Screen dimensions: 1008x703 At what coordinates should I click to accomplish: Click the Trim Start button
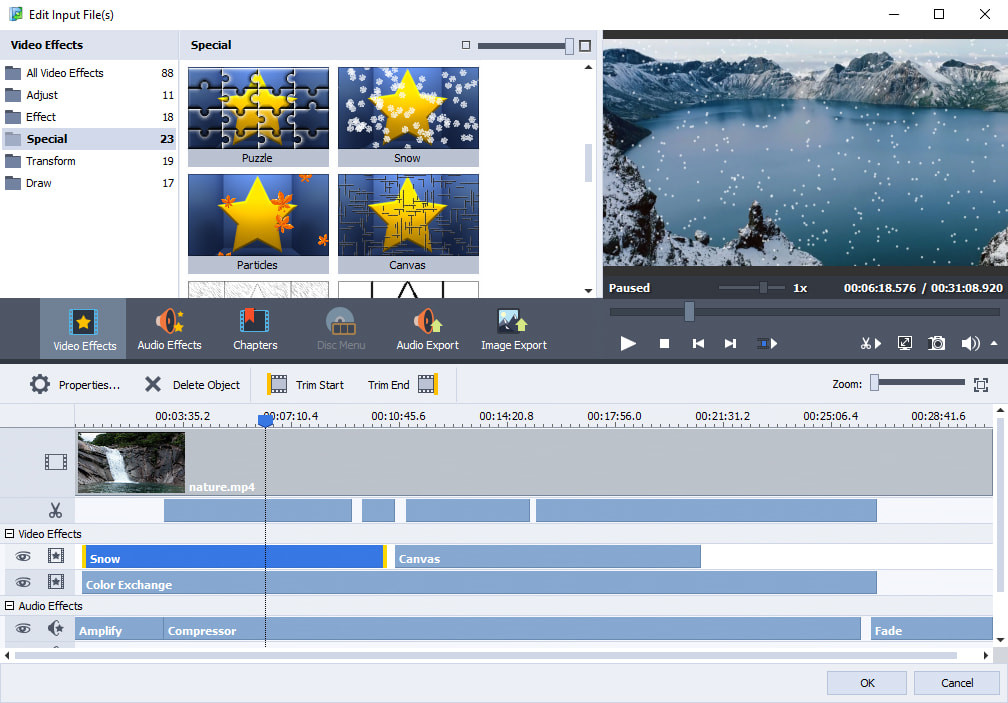pyautogui.click(x=305, y=384)
